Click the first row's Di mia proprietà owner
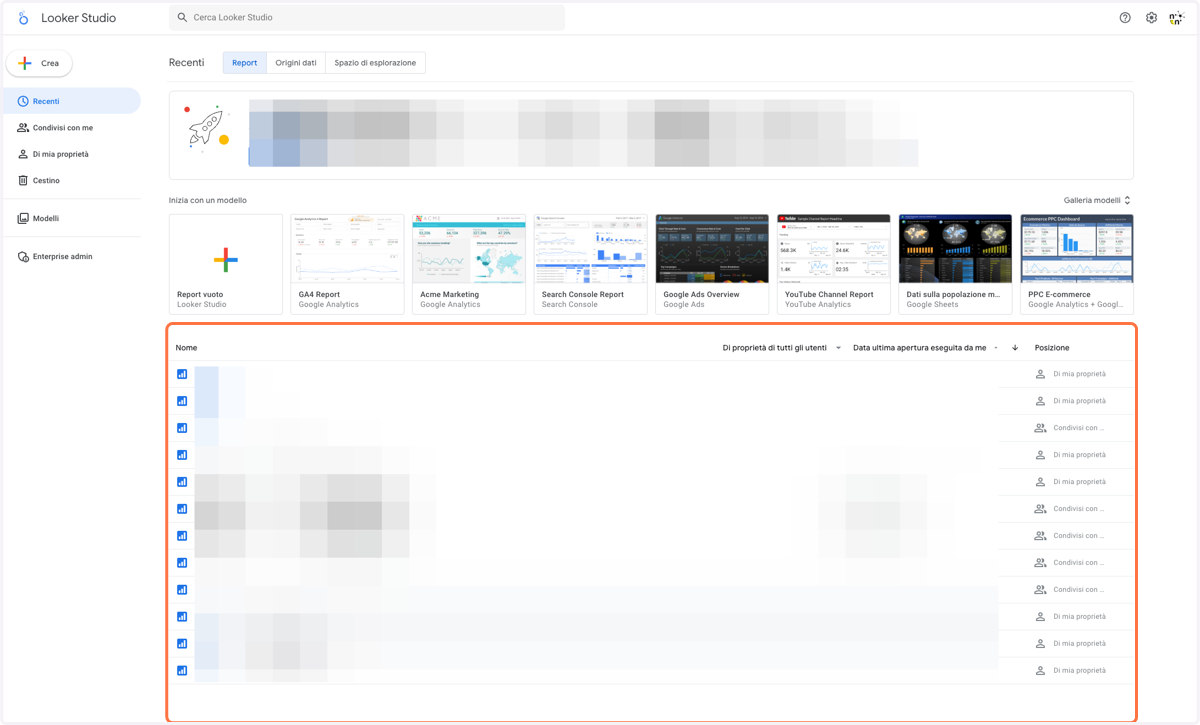Viewport: 1200px width, 725px height. 1079,374
